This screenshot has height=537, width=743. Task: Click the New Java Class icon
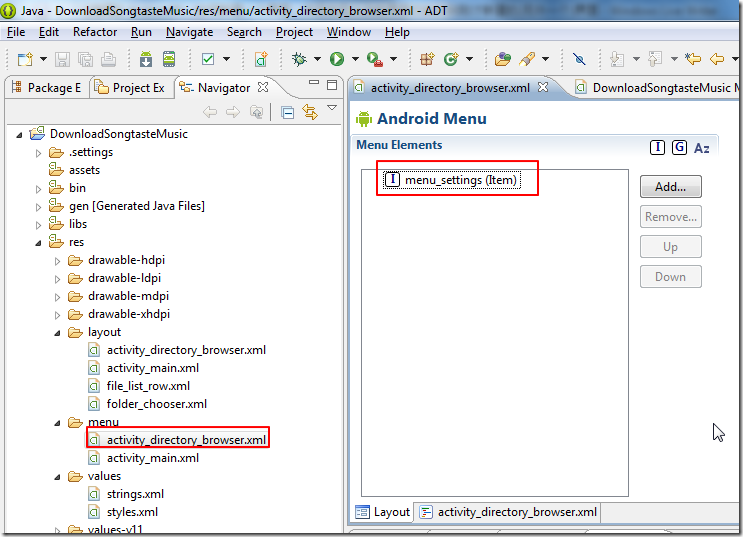(x=451, y=59)
